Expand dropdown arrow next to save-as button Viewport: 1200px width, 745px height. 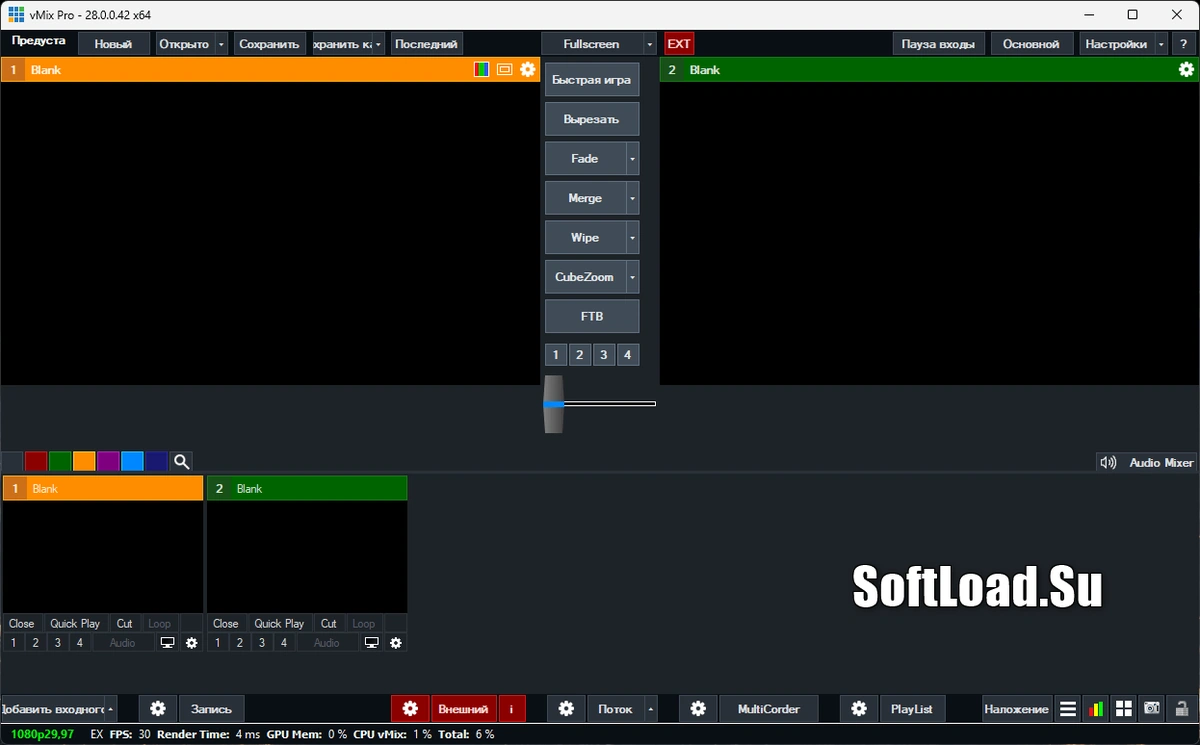tap(379, 44)
